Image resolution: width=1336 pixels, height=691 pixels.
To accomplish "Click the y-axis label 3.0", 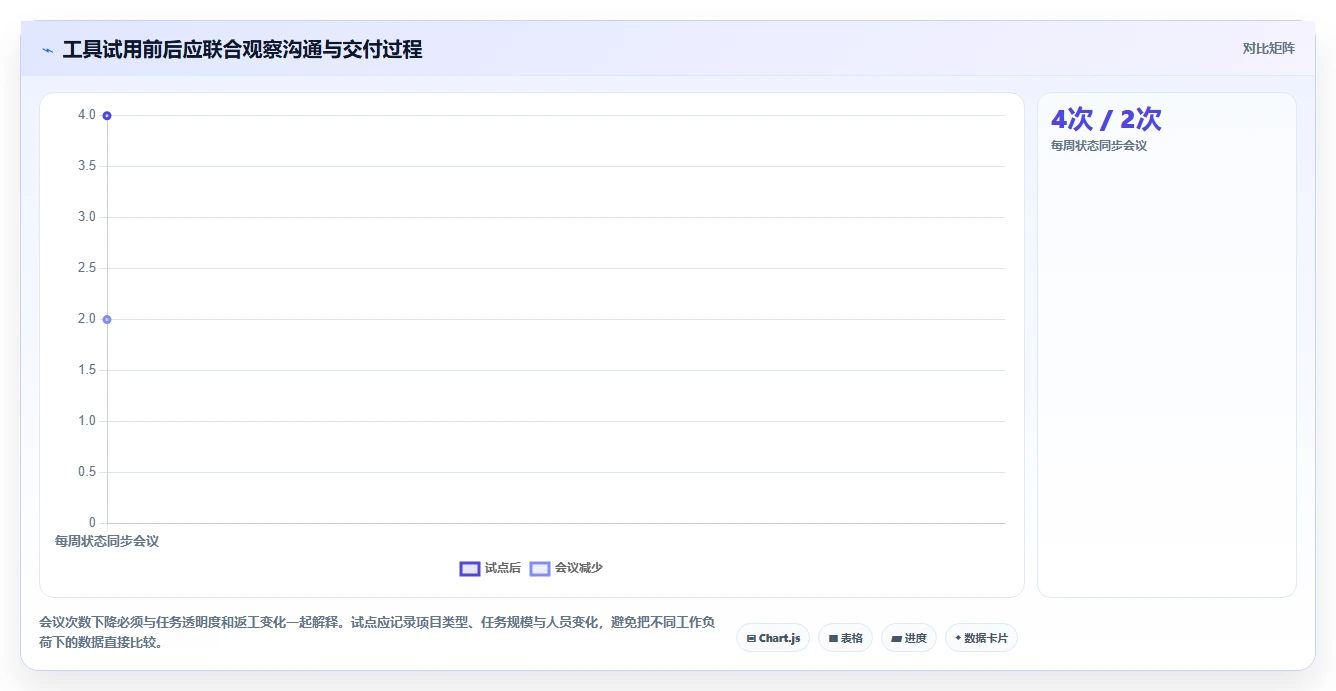I will click(86, 217).
